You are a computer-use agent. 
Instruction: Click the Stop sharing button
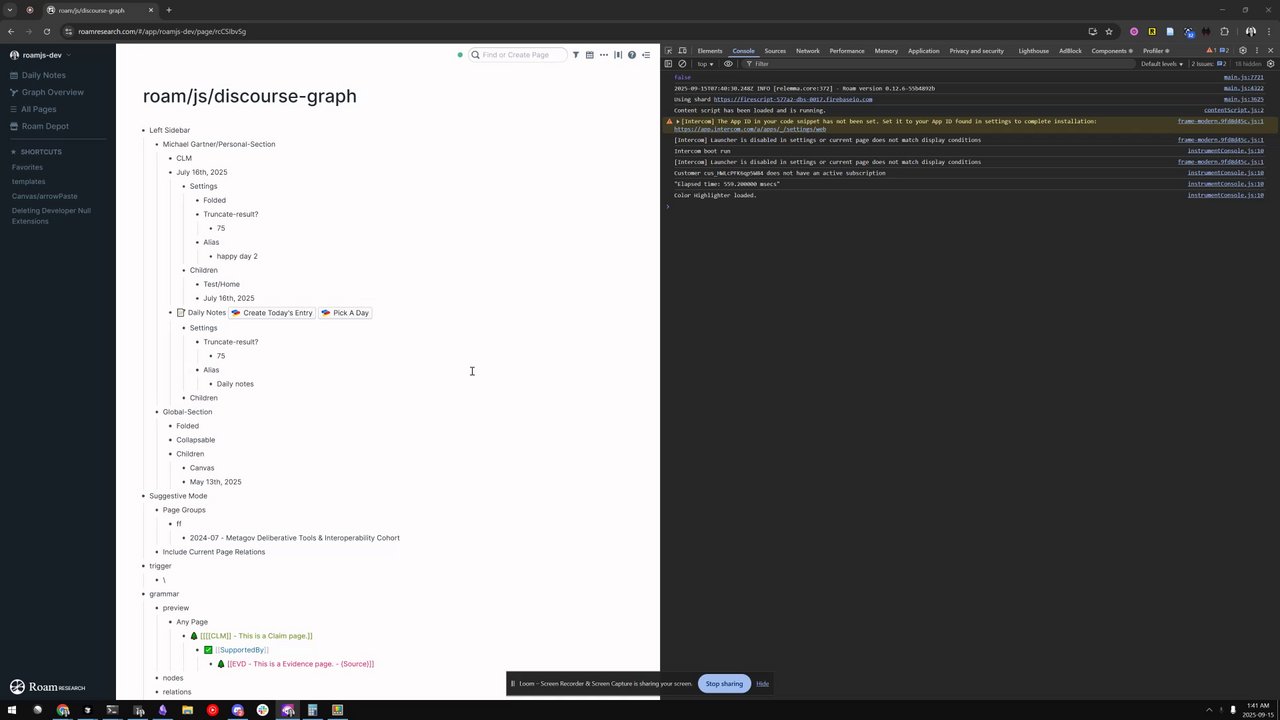click(724, 683)
